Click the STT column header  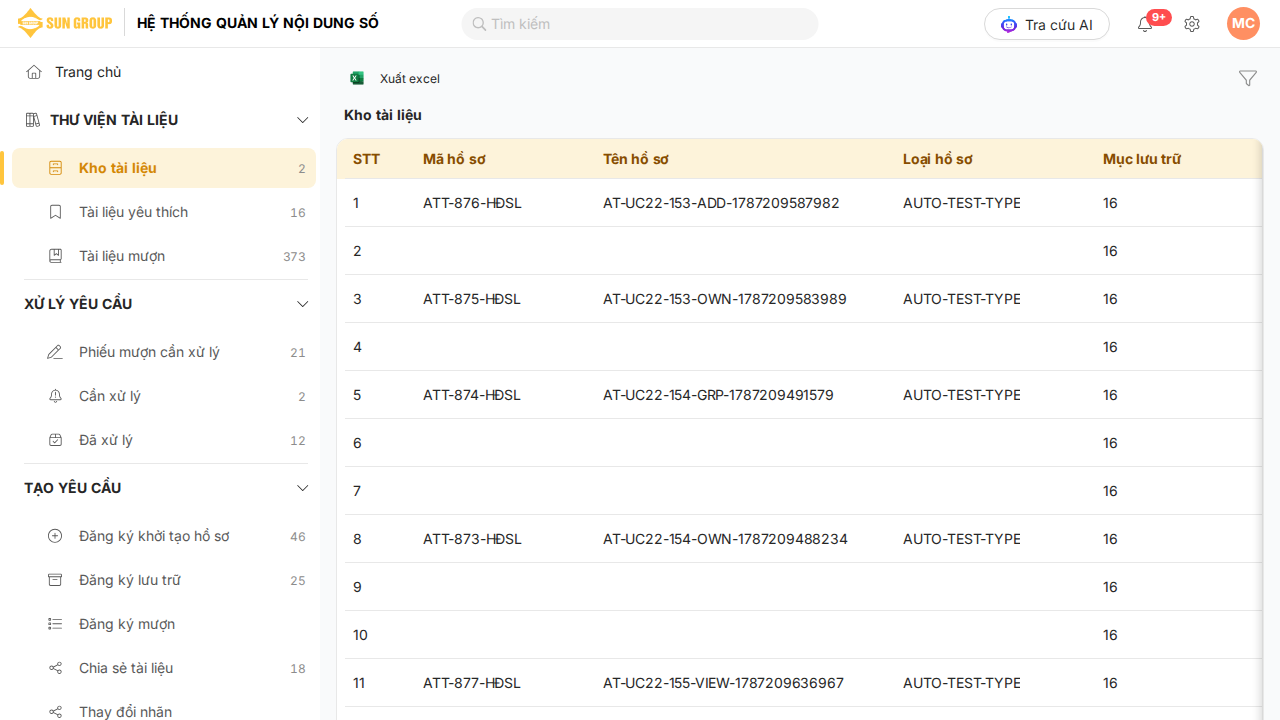pos(367,159)
